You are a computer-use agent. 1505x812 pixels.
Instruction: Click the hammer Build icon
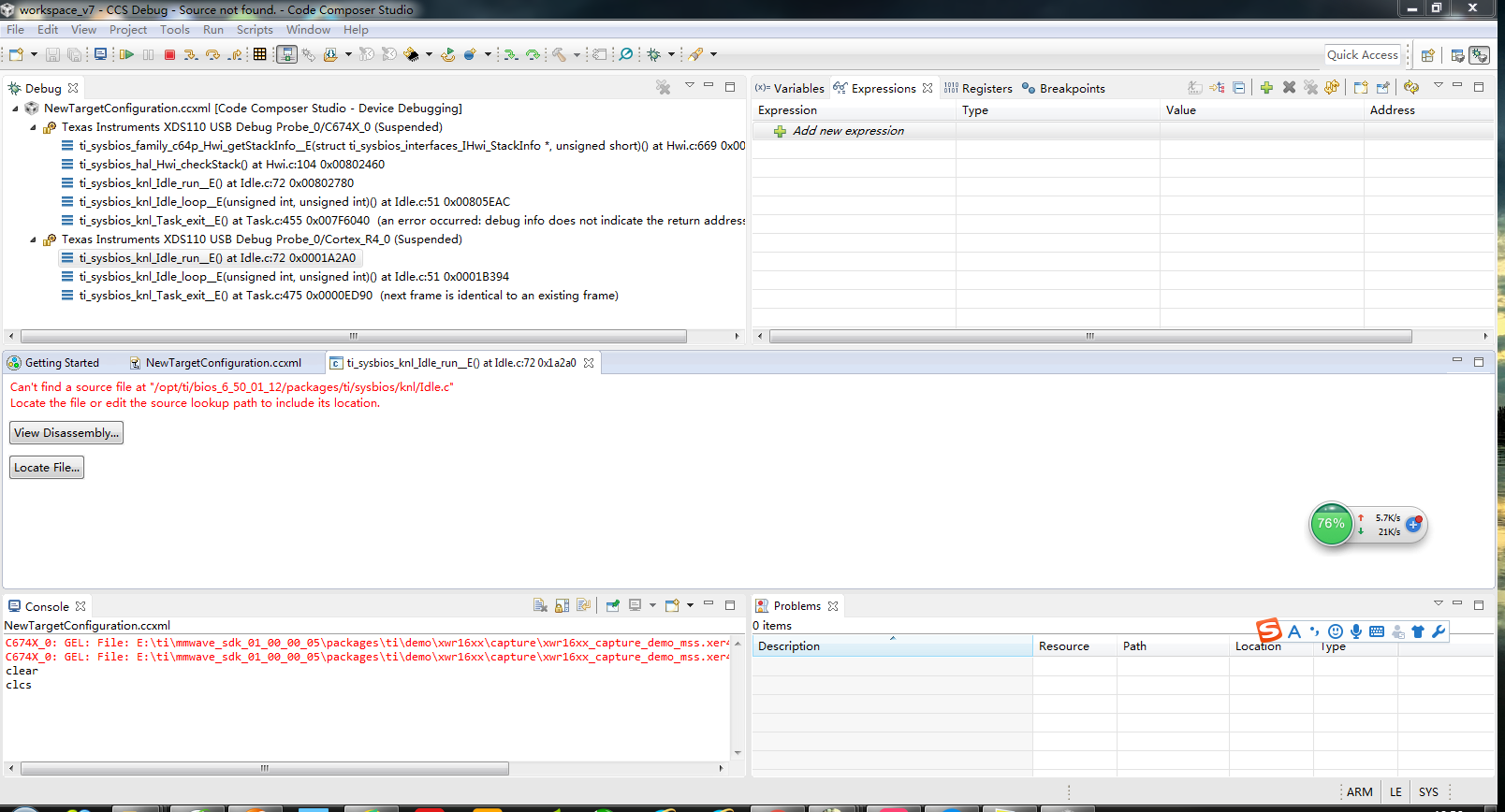[559, 55]
